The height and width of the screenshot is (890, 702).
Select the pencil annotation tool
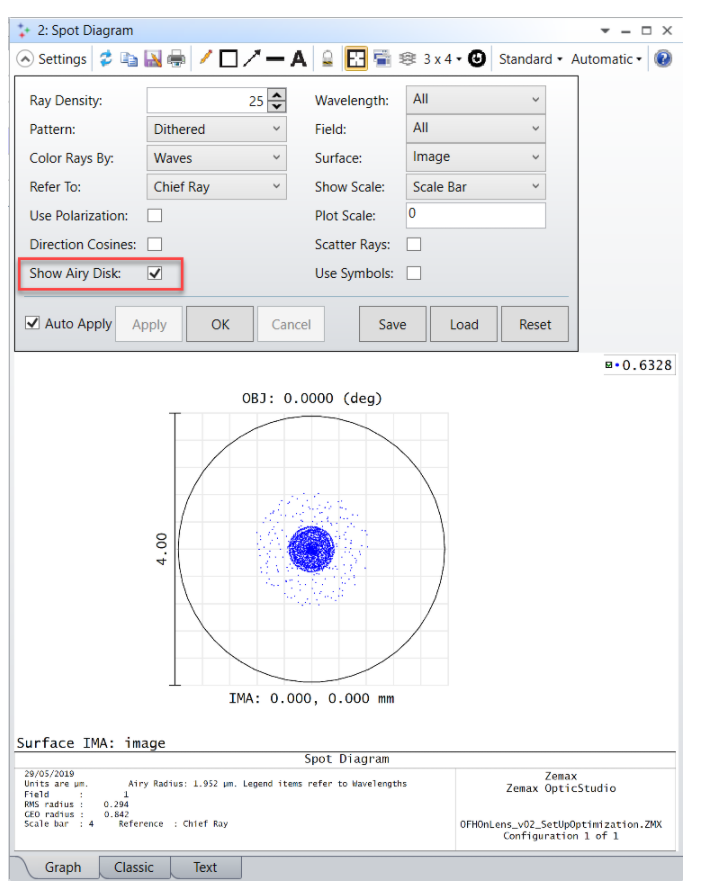point(206,59)
